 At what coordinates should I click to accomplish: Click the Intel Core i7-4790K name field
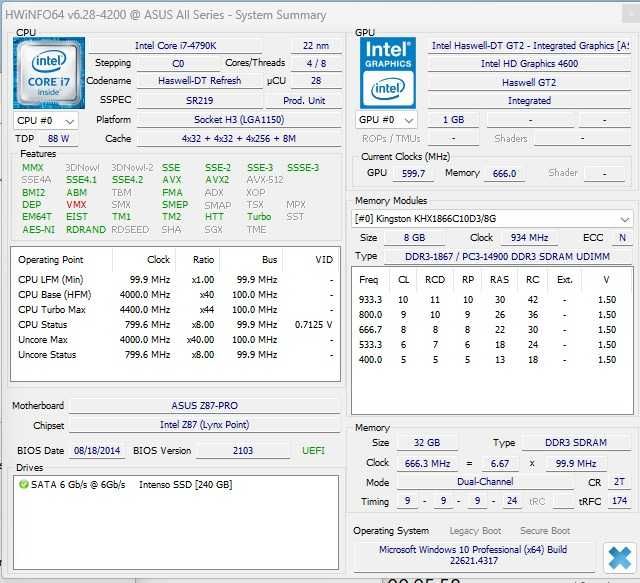click(x=176, y=46)
